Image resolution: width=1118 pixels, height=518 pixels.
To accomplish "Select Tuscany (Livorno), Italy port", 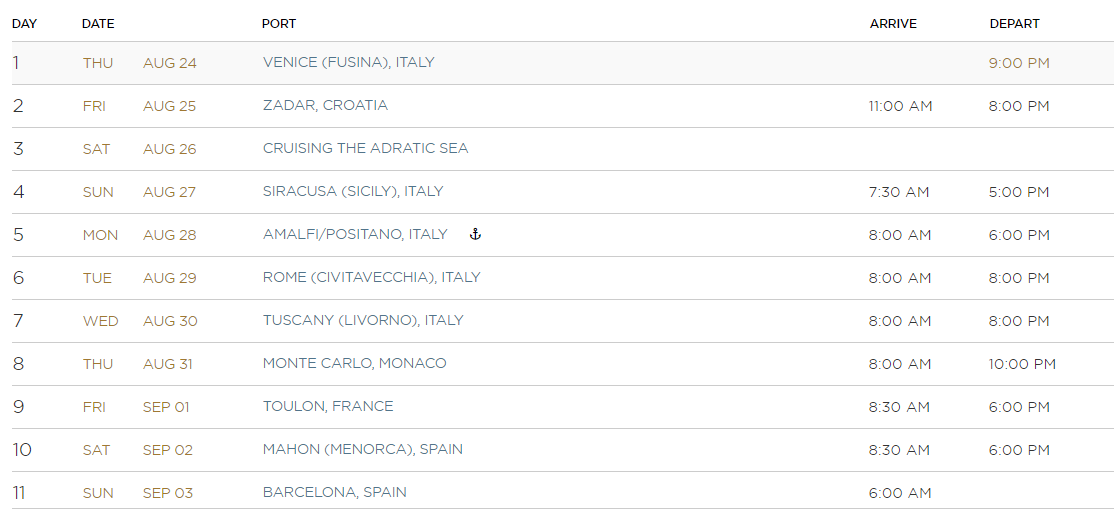I will coord(363,320).
